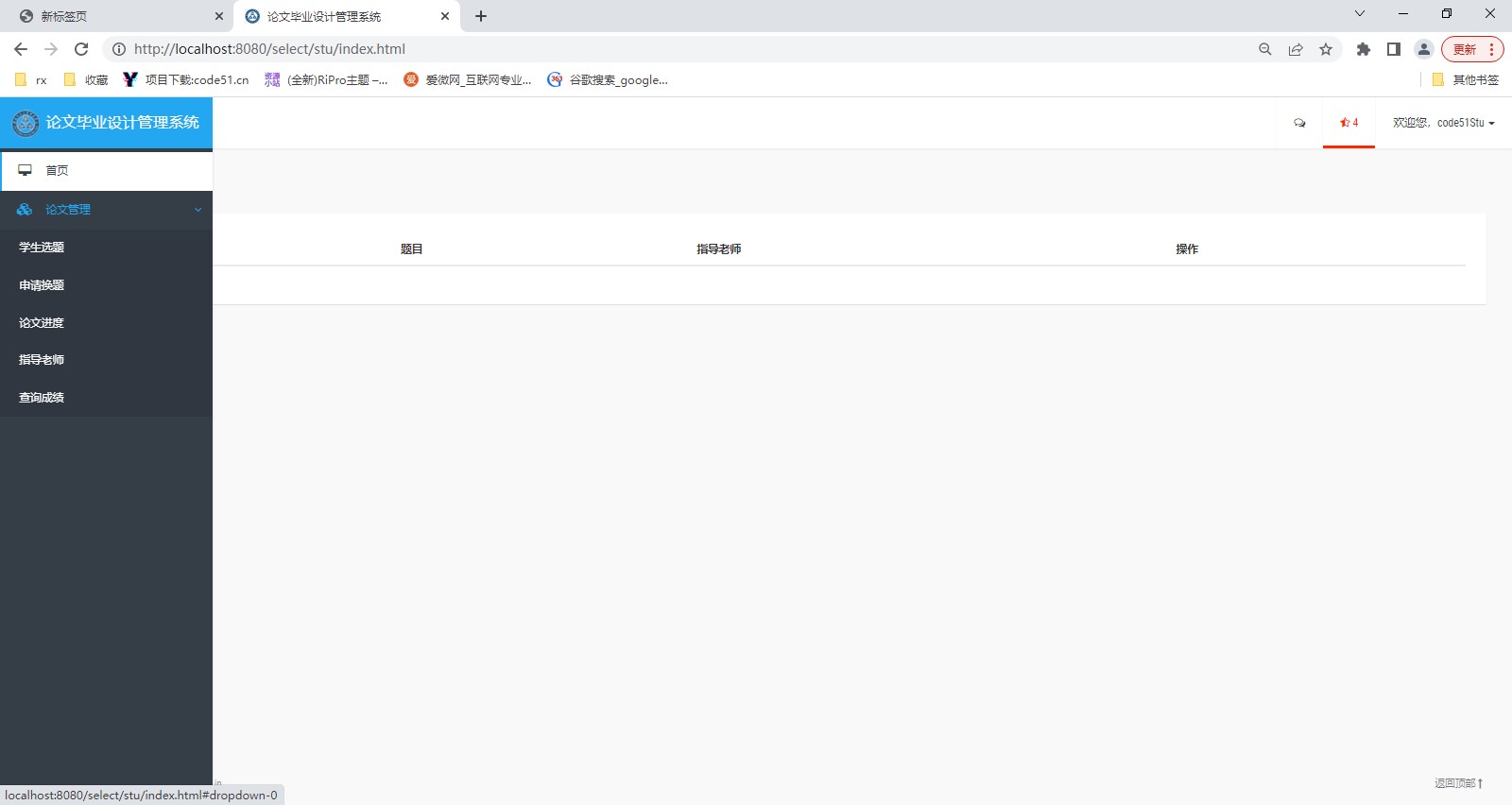Close the 新标签页 tab
The width and height of the screenshot is (1512, 805).
click(x=219, y=16)
